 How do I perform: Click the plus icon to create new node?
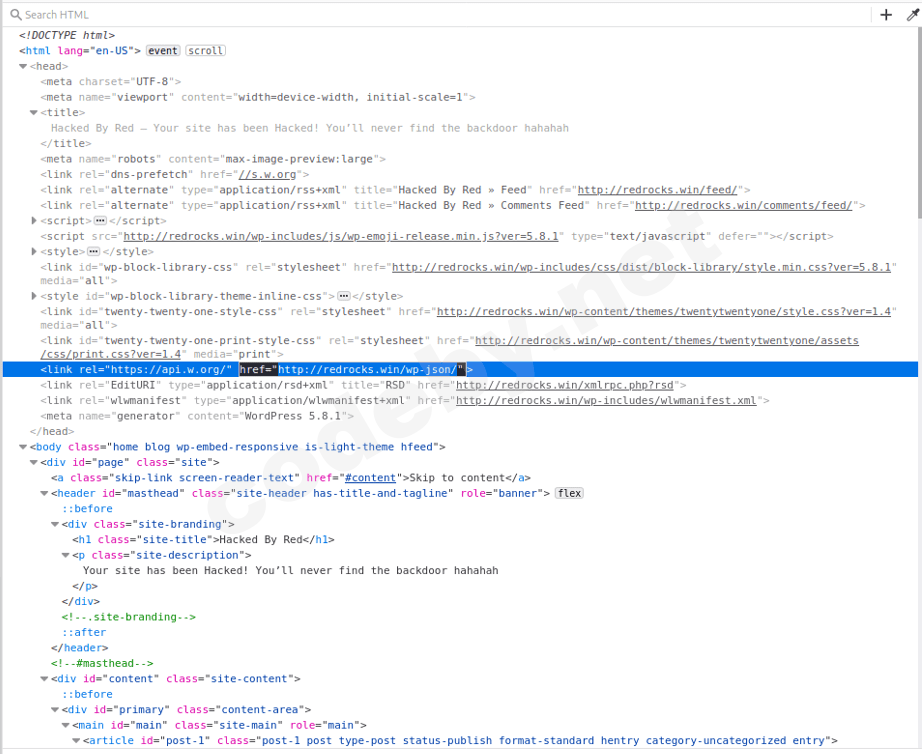click(x=886, y=14)
